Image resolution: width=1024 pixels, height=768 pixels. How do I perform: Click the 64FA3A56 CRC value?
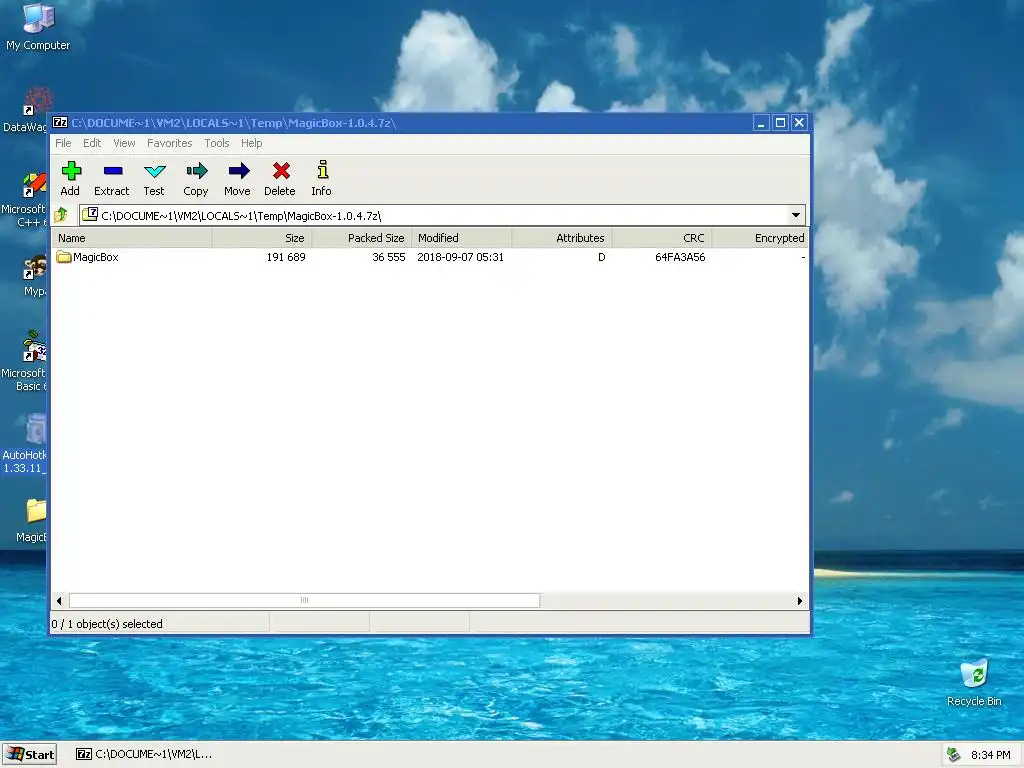[680, 257]
